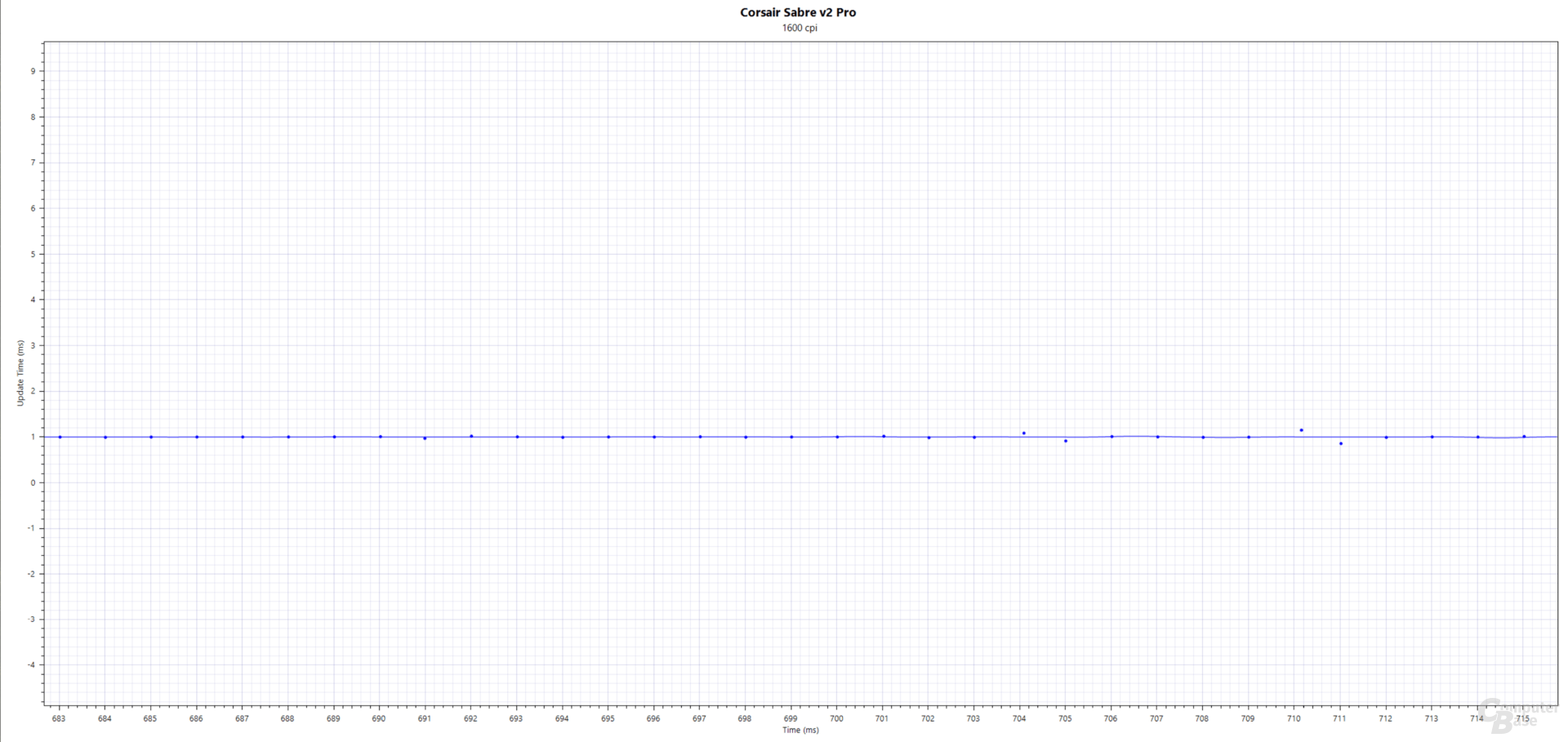This screenshot has width=1568, height=742.
Task: Click the last data point near 715
Action: click(1524, 436)
